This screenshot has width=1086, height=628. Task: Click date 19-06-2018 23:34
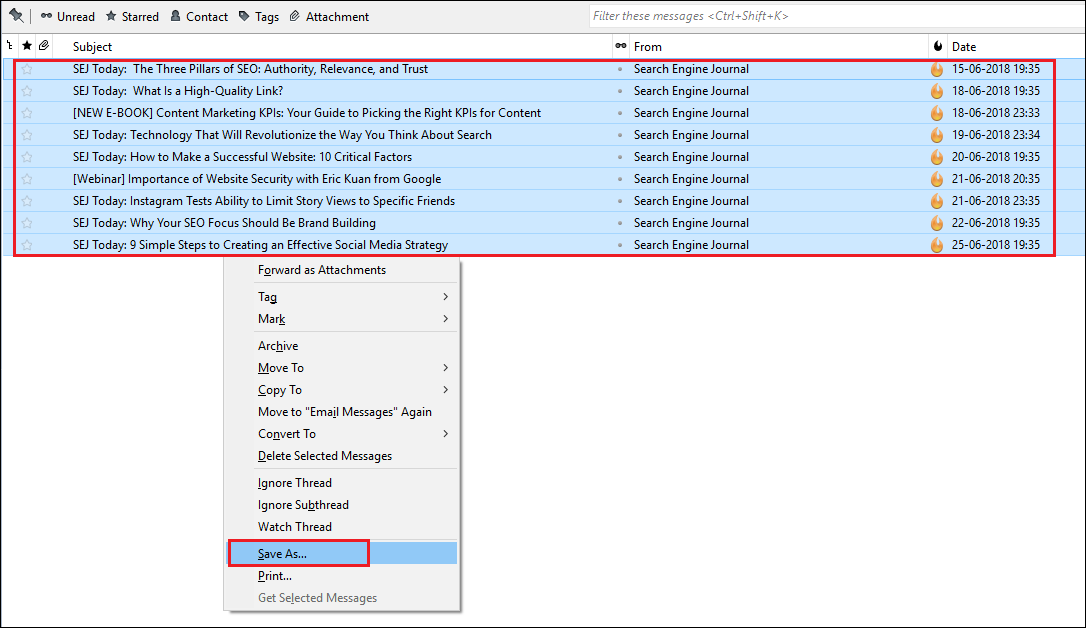point(995,135)
